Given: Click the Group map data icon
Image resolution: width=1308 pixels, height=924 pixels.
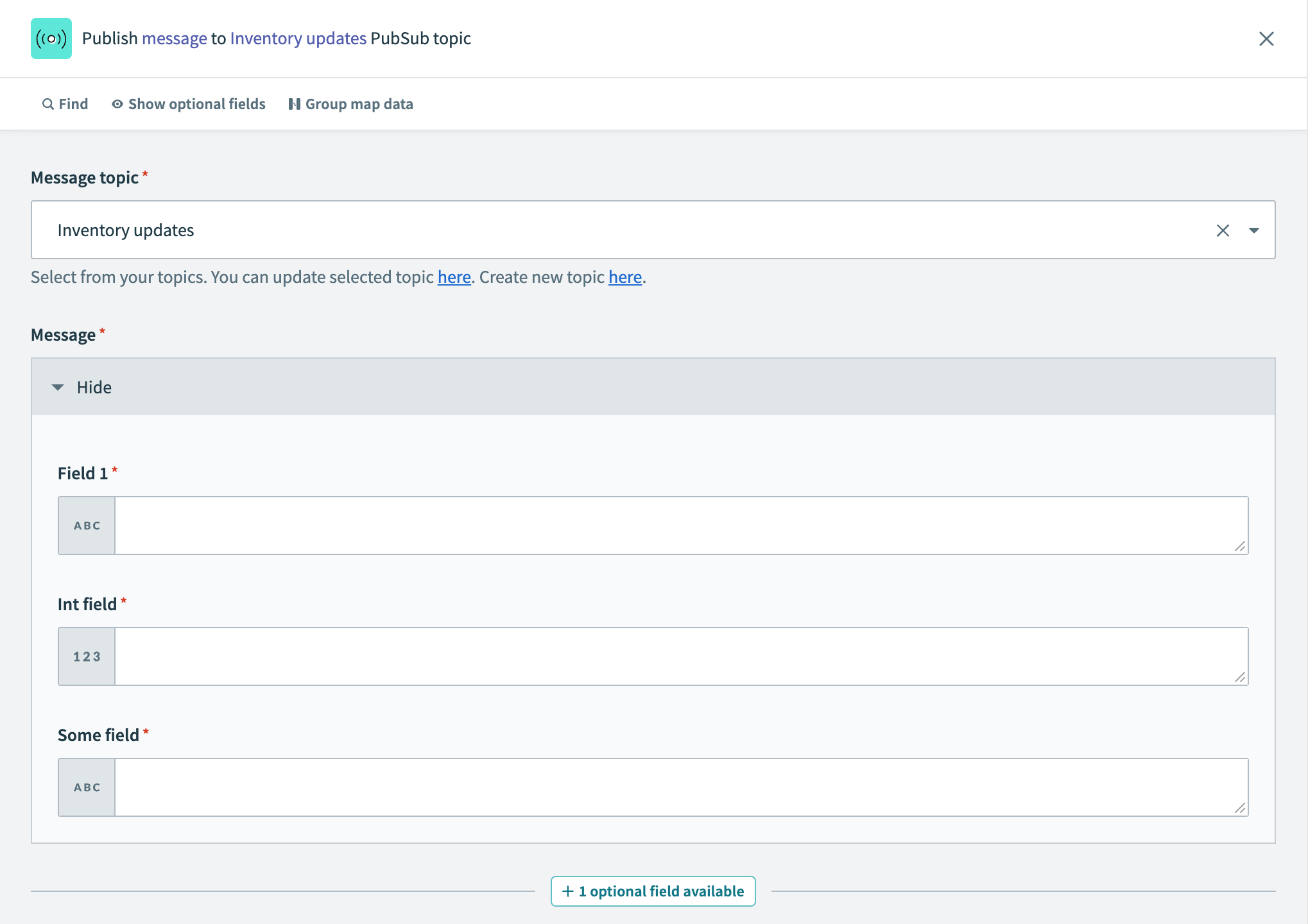Looking at the screenshot, I should (x=294, y=103).
